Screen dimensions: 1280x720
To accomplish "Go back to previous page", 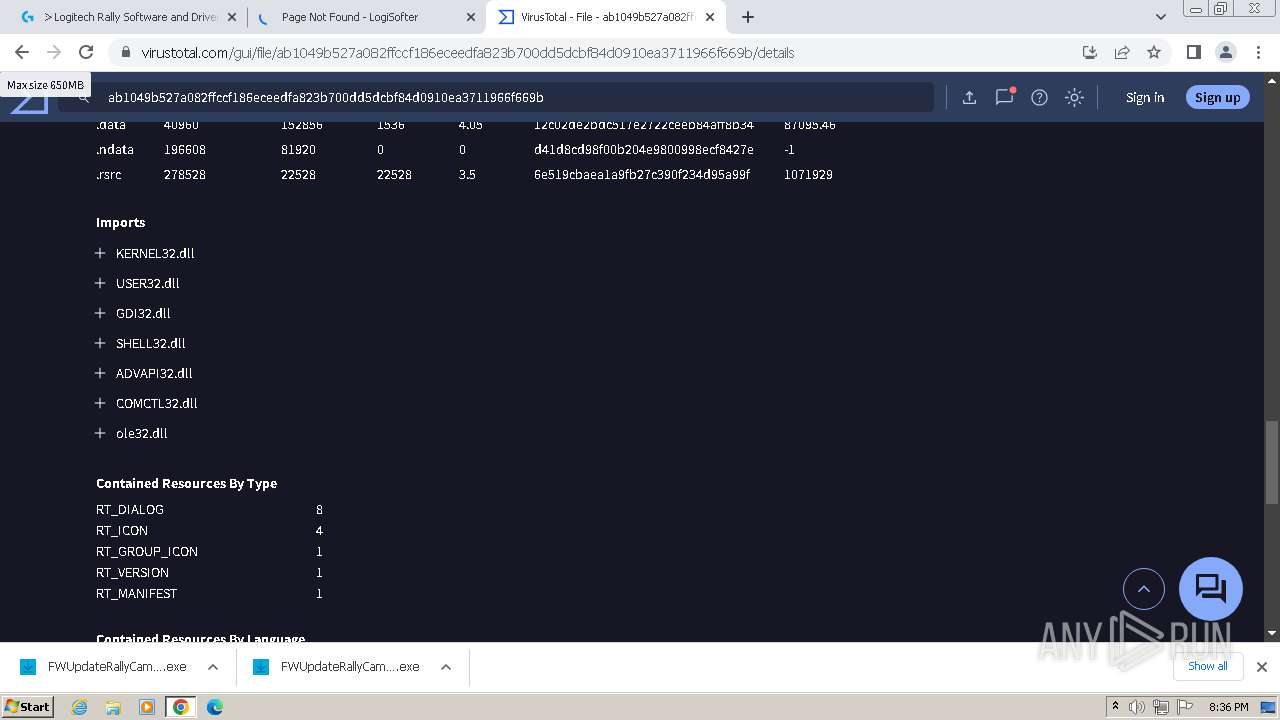I will coord(22,52).
